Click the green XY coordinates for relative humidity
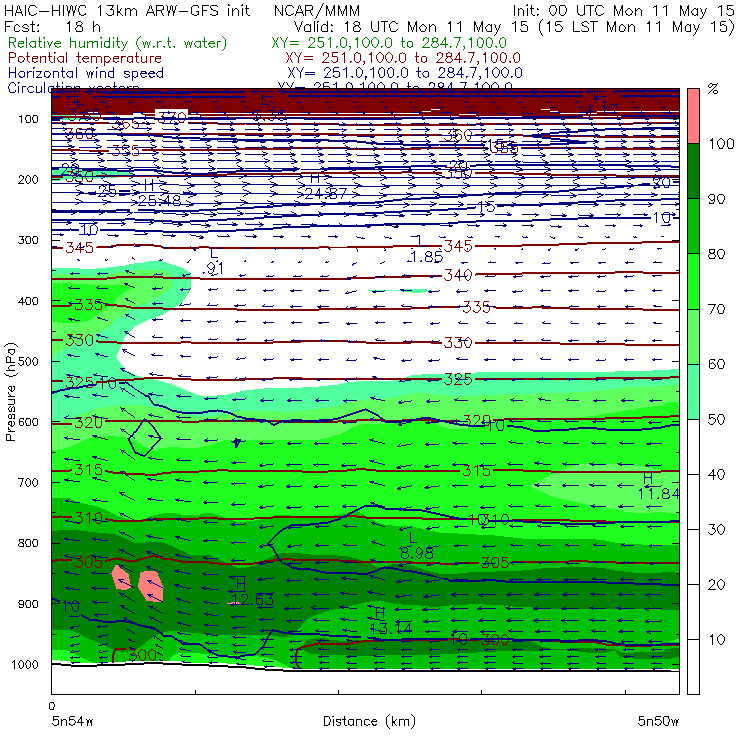740x740 pixels. (389, 43)
